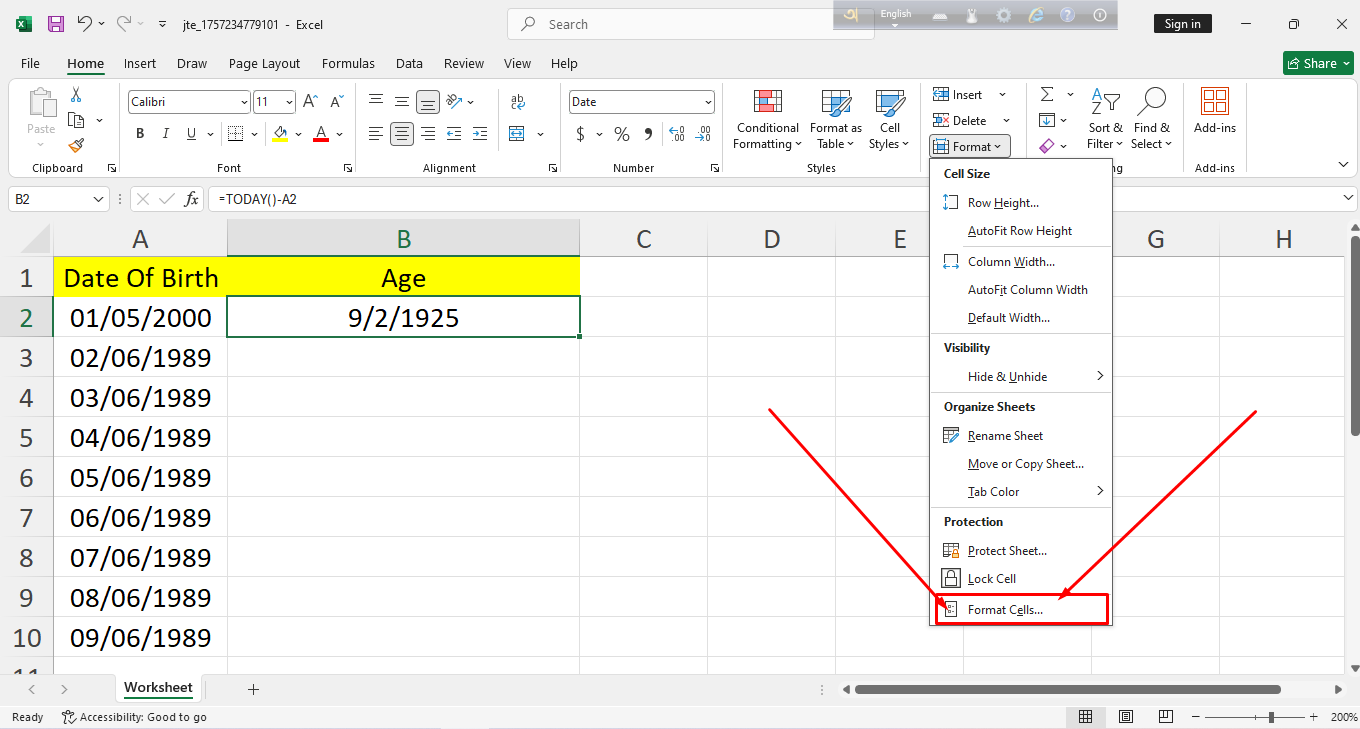1360x729 pixels.
Task: Select Format Cells... from the menu
Action: (1005, 610)
